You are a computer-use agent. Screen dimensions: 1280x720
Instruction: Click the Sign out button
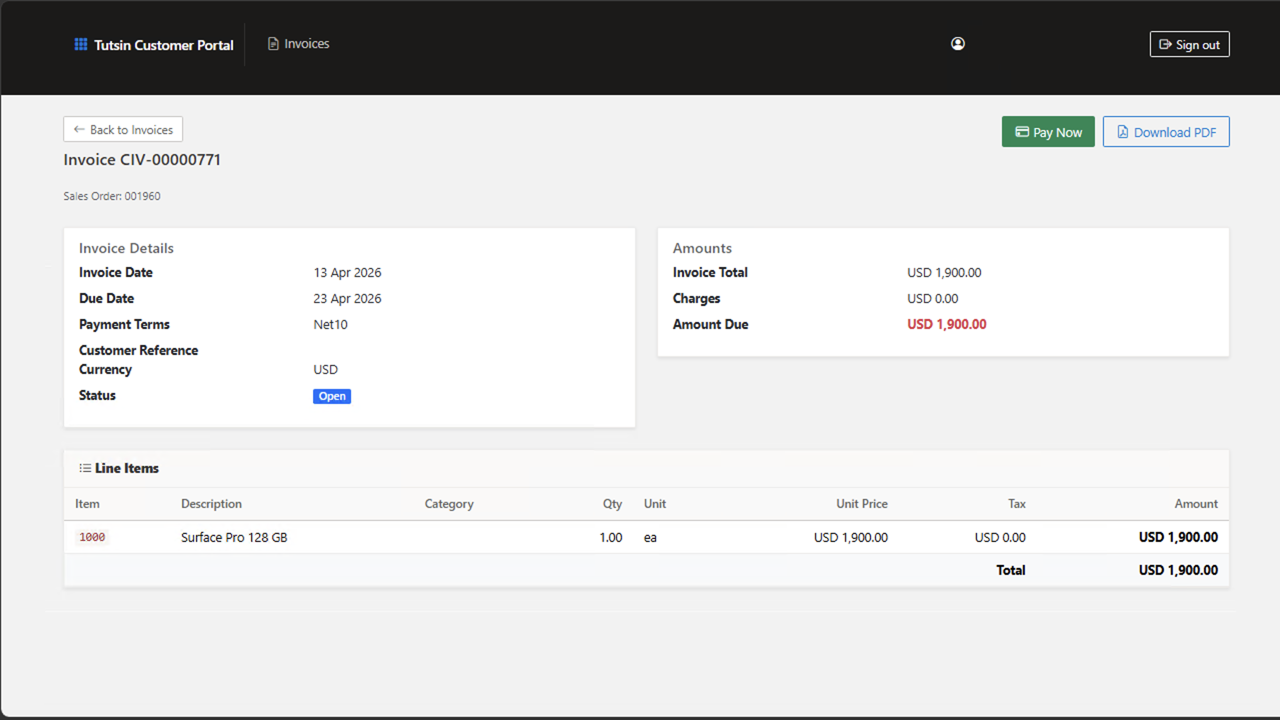click(x=1189, y=43)
